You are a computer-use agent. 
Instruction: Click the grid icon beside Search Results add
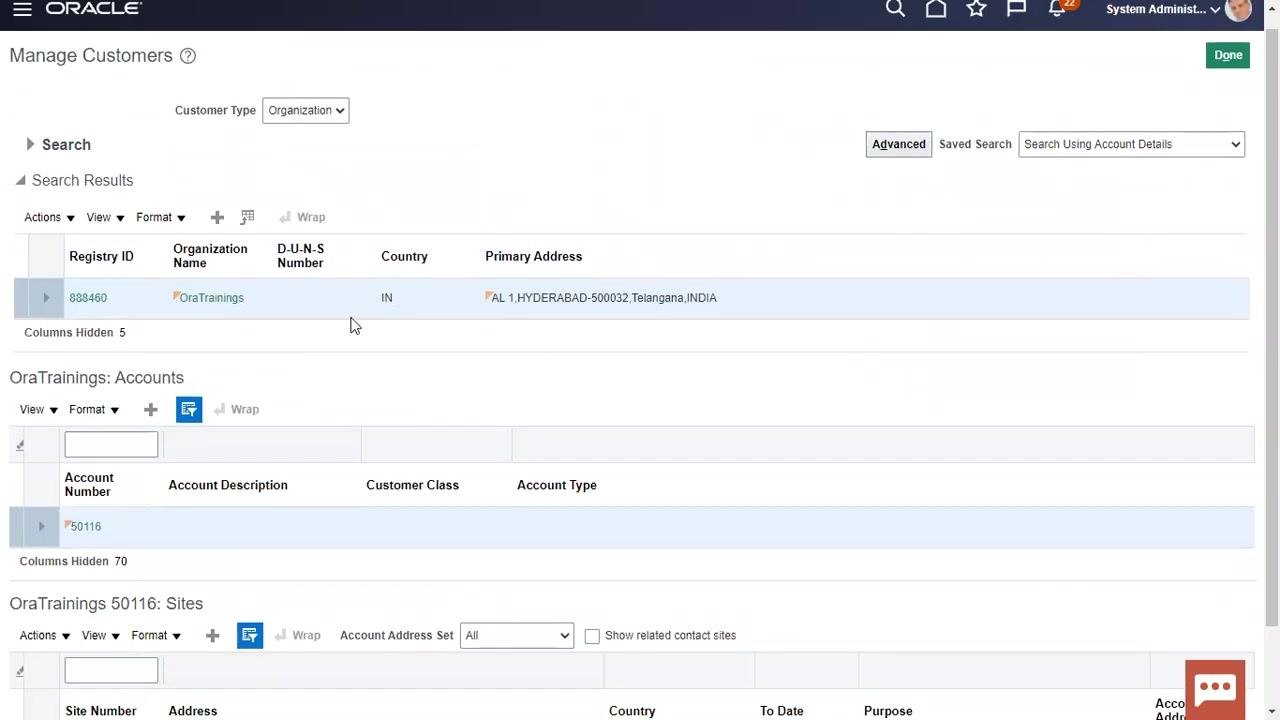point(248,217)
